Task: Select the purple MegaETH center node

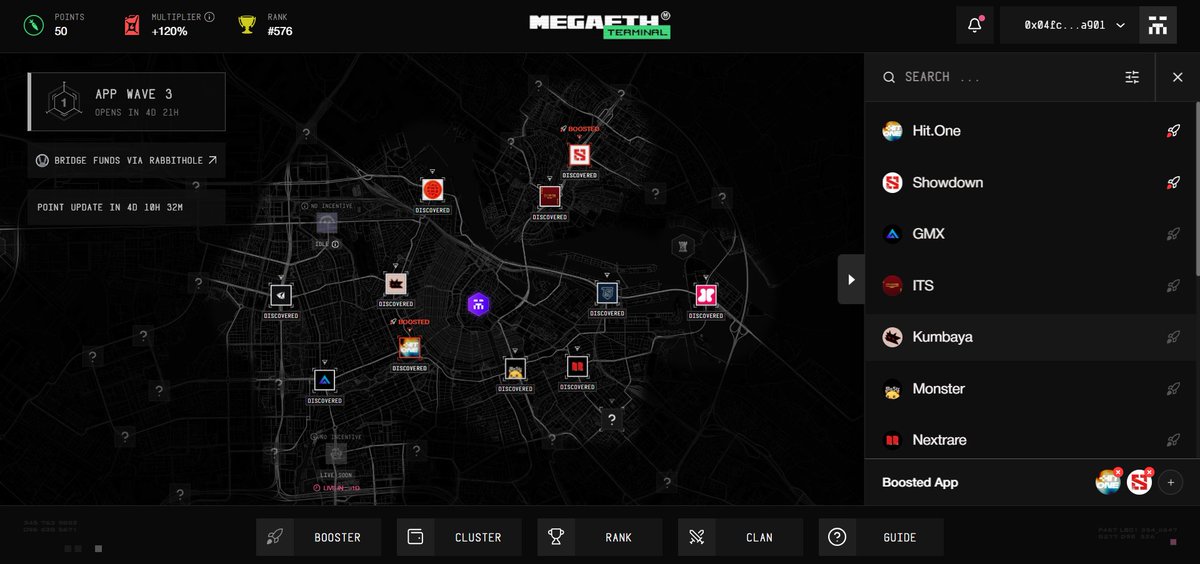Action: [x=478, y=304]
